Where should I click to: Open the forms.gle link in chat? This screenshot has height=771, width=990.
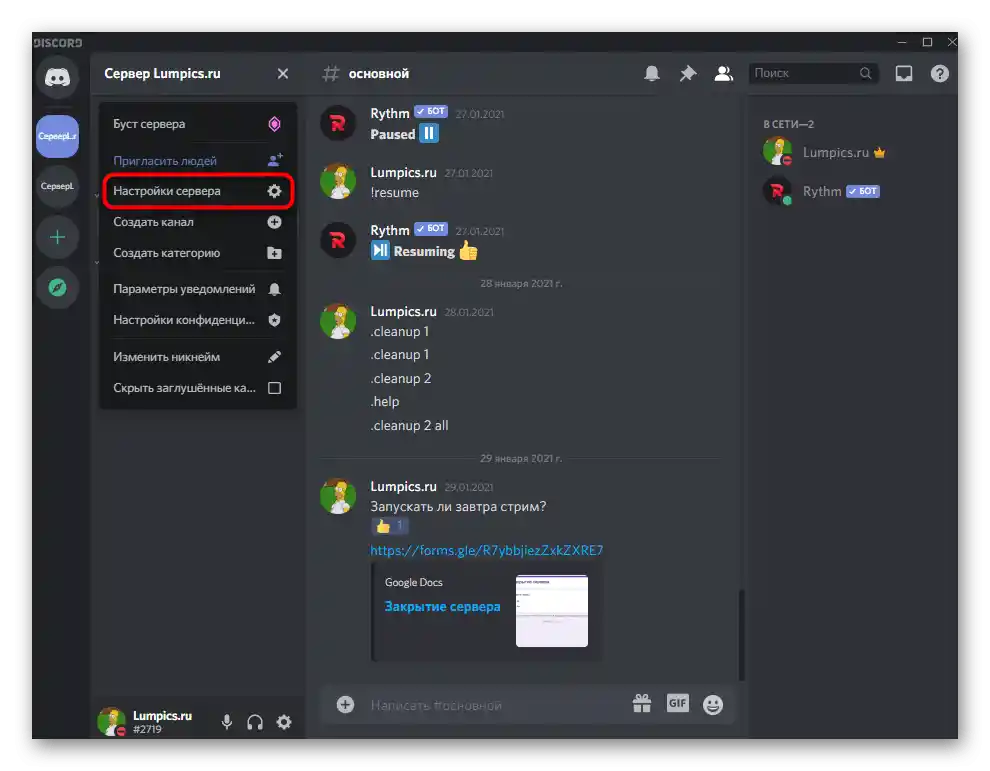coord(486,550)
